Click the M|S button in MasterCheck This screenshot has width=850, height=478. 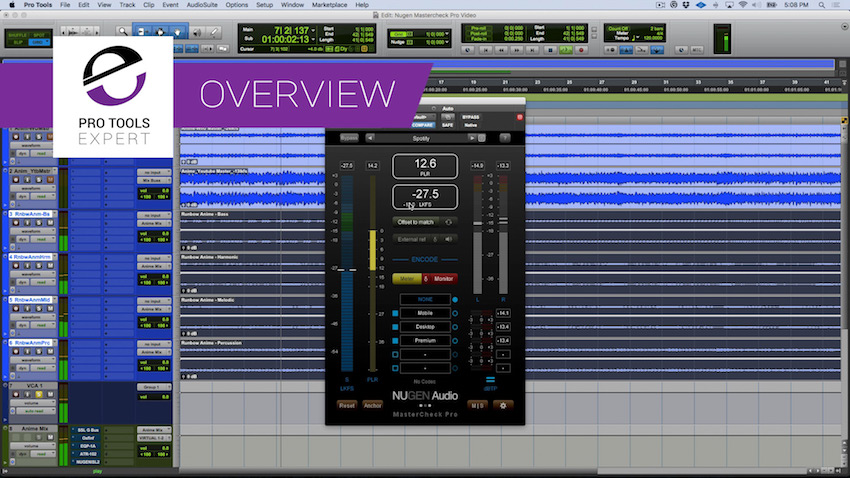(x=477, y=405)
